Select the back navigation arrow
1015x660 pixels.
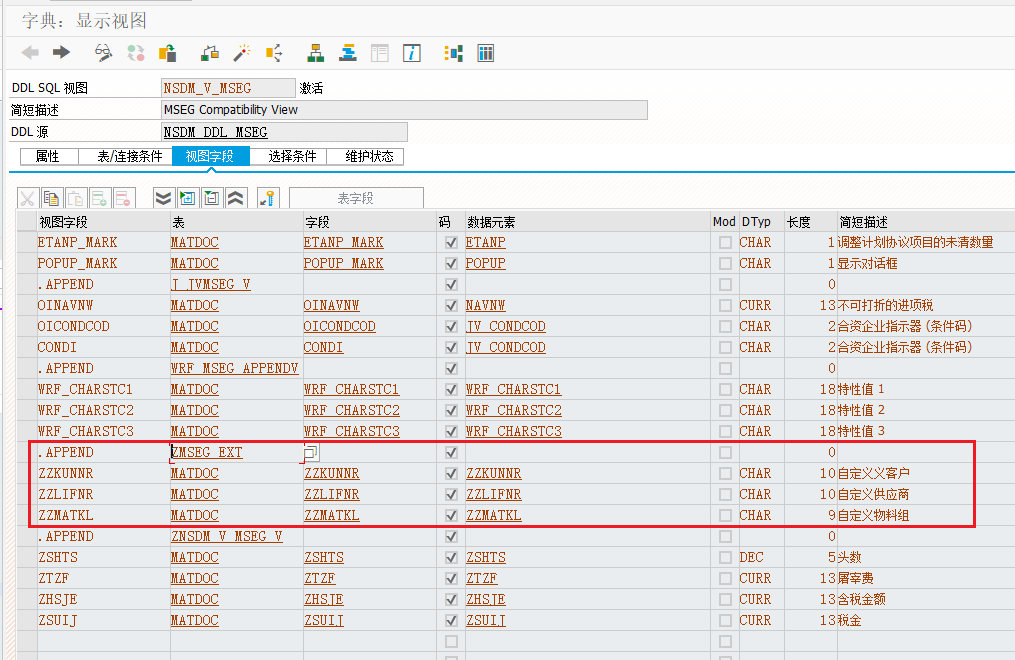pos(30,54)
